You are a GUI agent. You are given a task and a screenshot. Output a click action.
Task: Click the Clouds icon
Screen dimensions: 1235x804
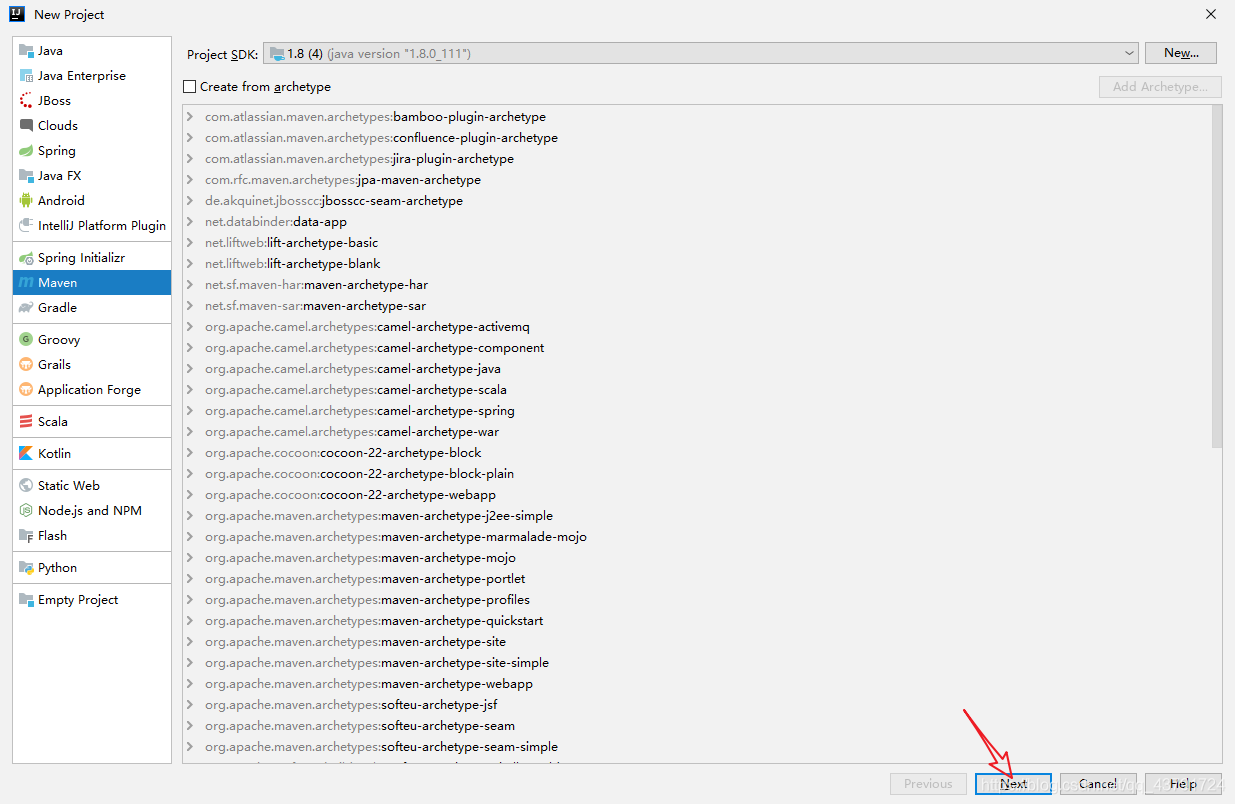[x=26, y=126]
